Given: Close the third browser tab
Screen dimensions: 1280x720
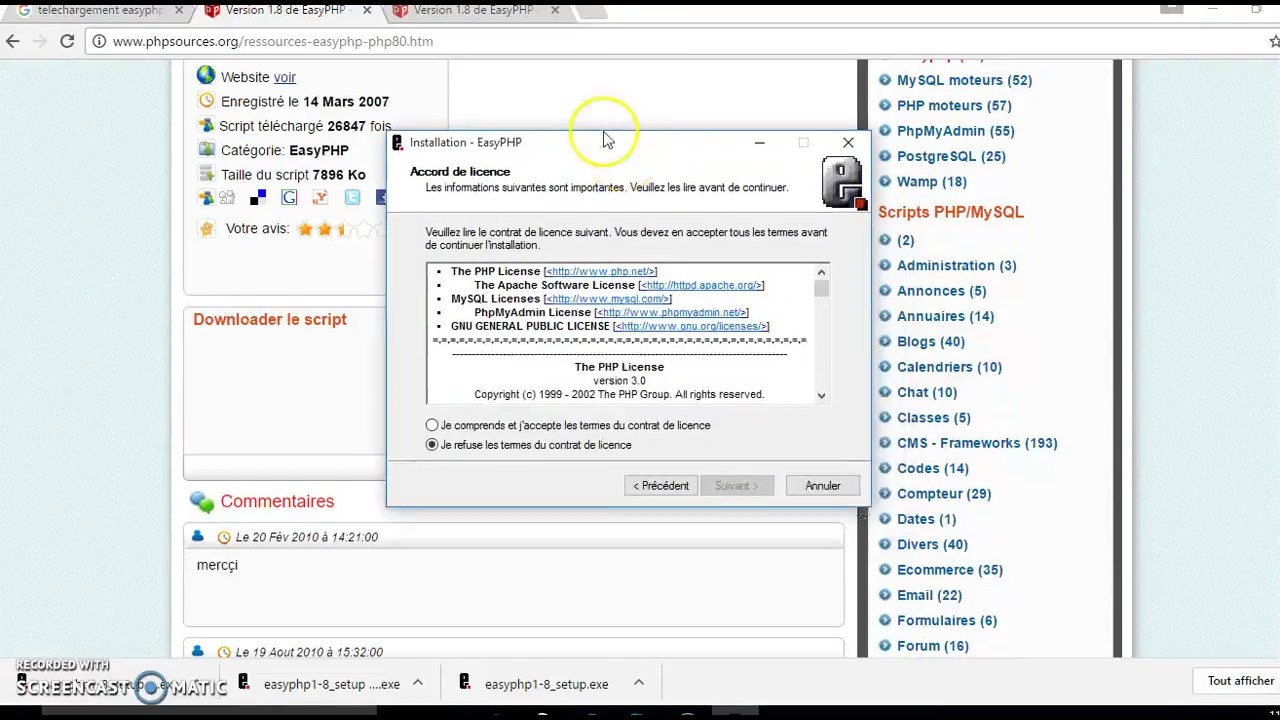Looking at the screenshot, I should tap(555, 10).
